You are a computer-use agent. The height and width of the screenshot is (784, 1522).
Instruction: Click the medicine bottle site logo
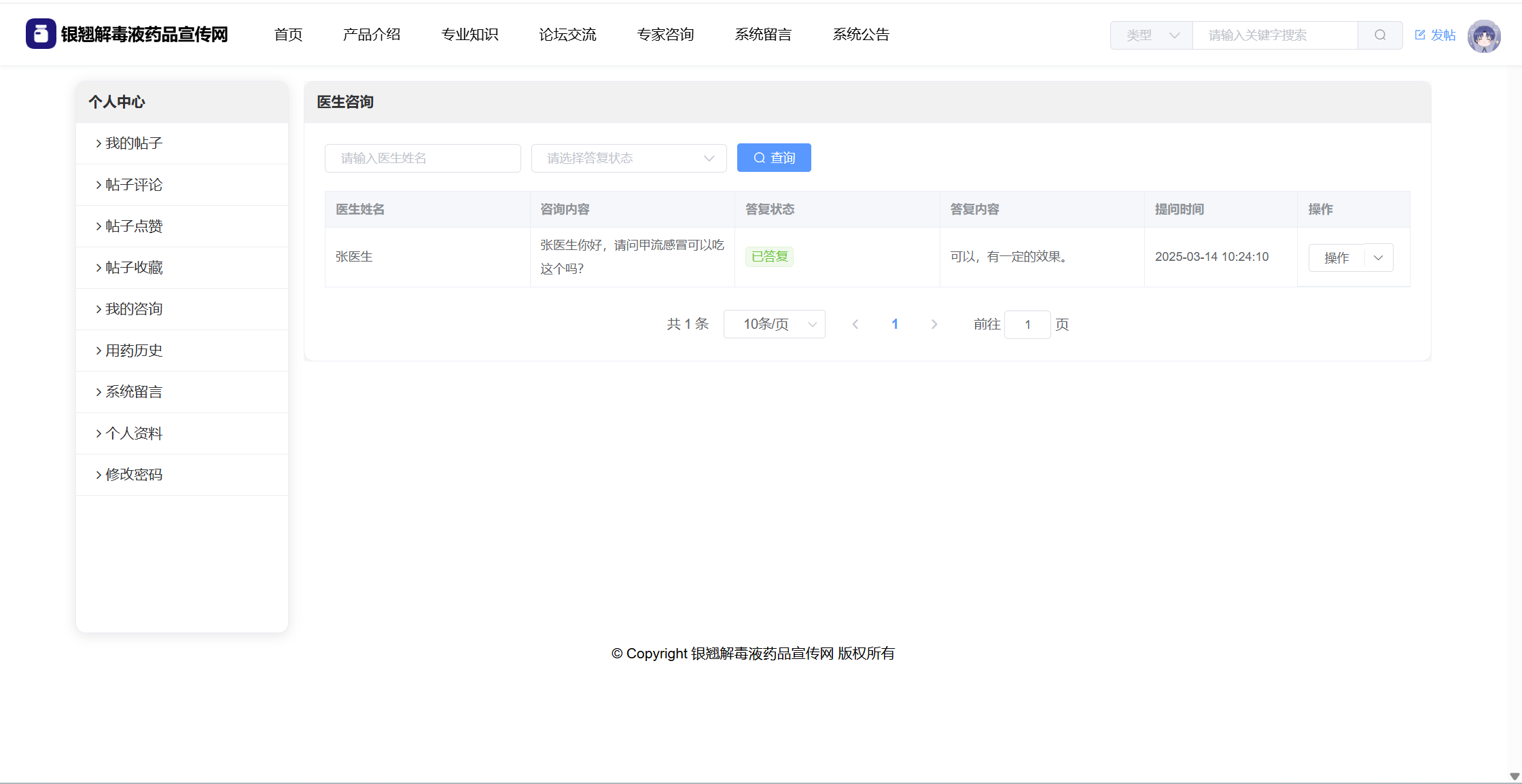[x=41, y=34]
